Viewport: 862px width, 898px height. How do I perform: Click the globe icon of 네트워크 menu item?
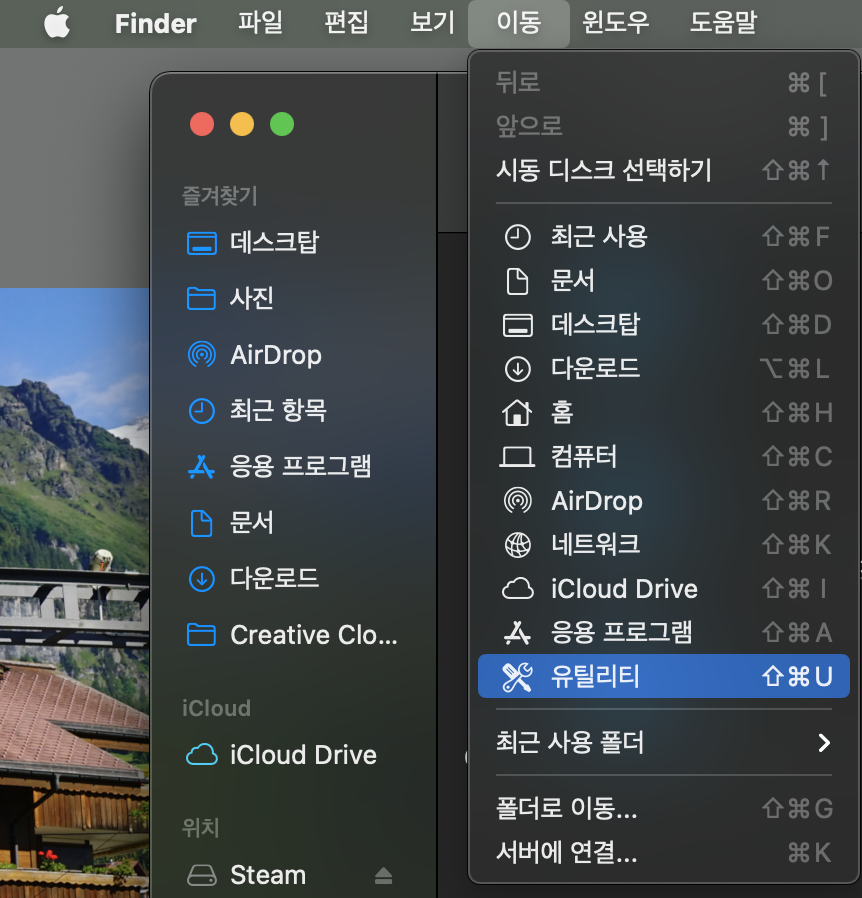(518, 545)
